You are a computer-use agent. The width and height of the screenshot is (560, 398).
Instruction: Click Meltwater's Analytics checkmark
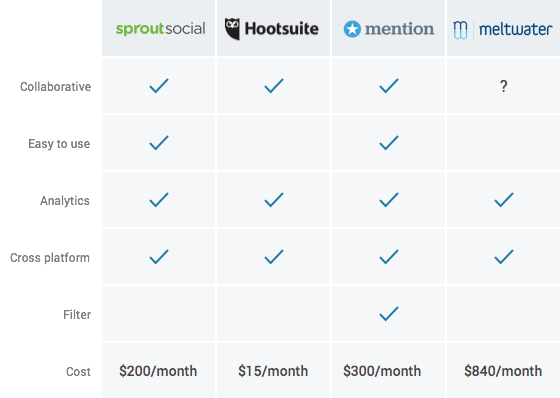[504, 200]
